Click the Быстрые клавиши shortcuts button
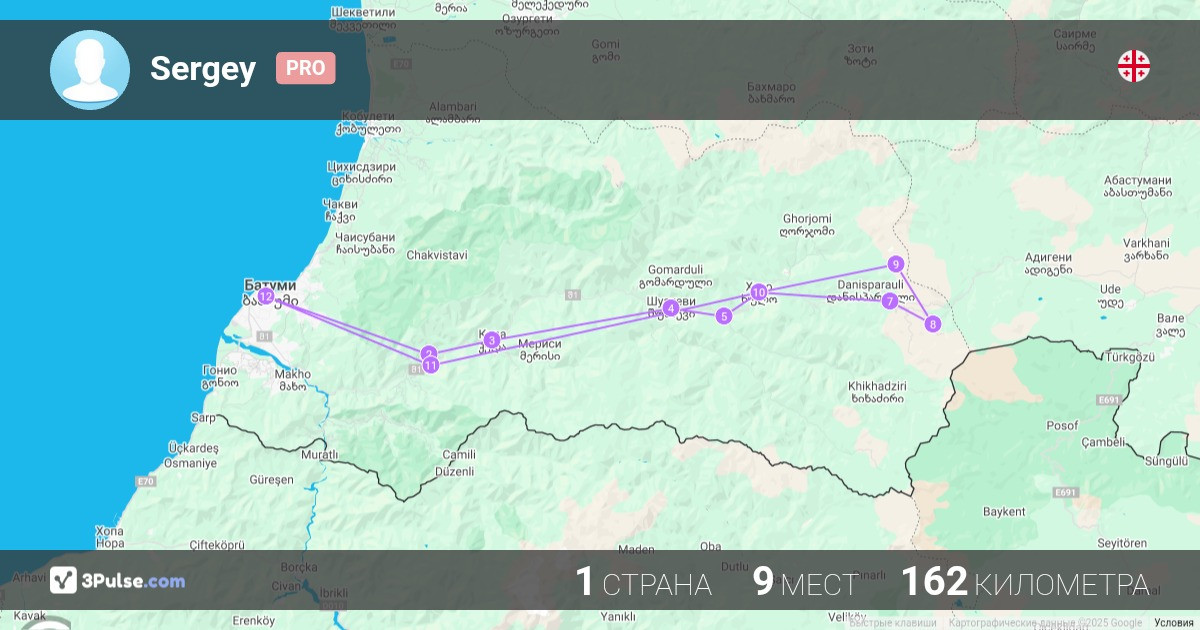Image resolution: width=1200 pixels, height=630 pixels. click(x=895, y=623)
